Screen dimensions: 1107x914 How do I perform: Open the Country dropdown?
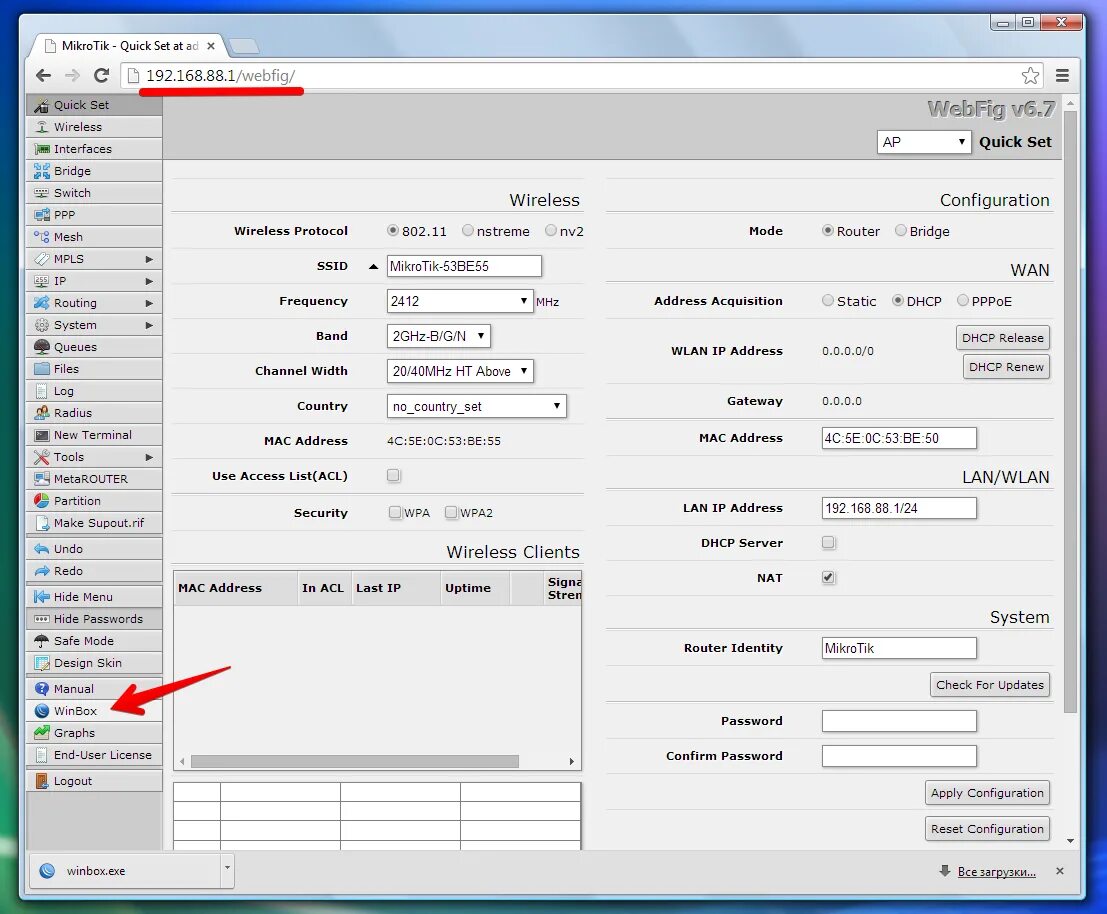(477, 406)
